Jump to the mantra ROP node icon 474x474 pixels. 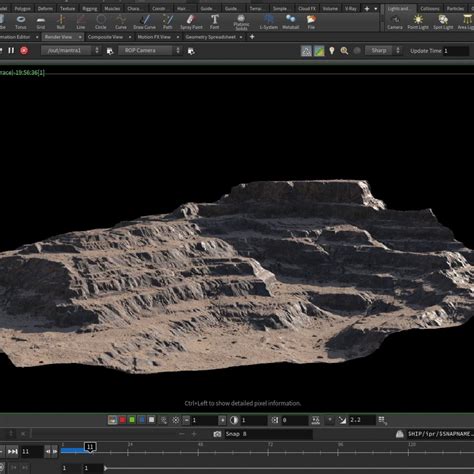pos(110,51)
